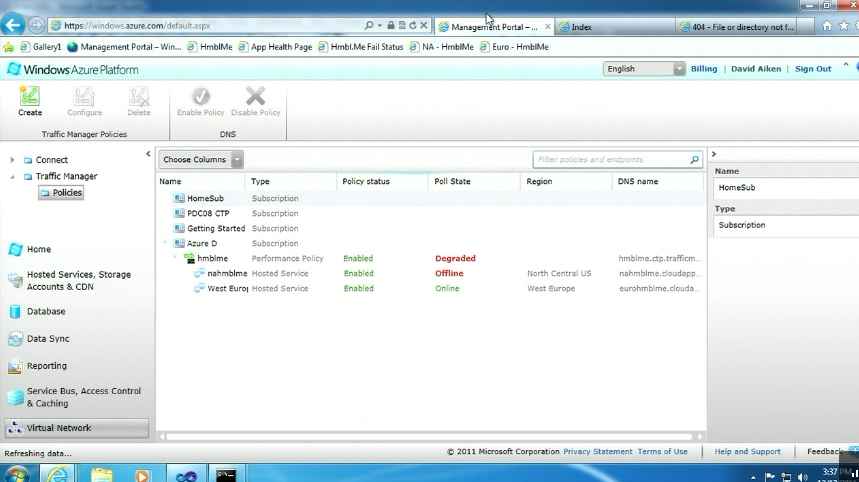Image resolution: width=859 pixels, height=482 pixels.
Task: Sort by the Policy status column header
Action: point(381,181)
